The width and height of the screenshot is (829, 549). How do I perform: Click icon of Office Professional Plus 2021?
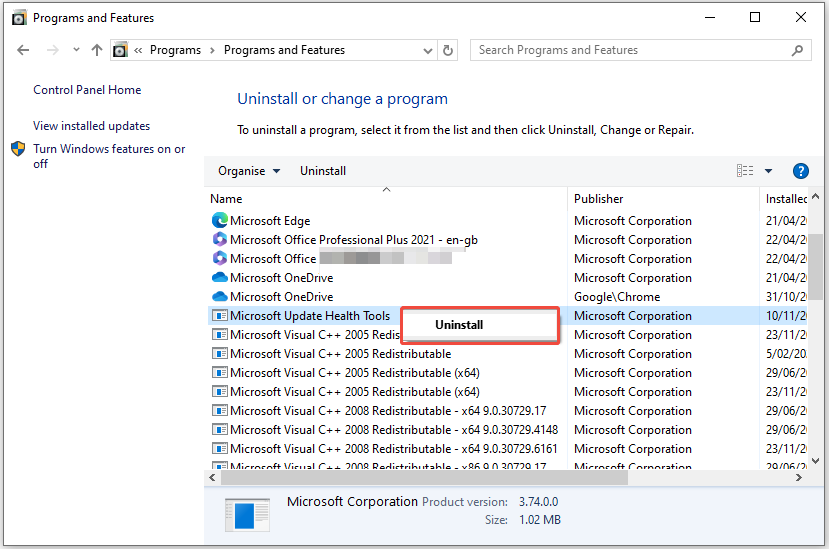[219, 239]
